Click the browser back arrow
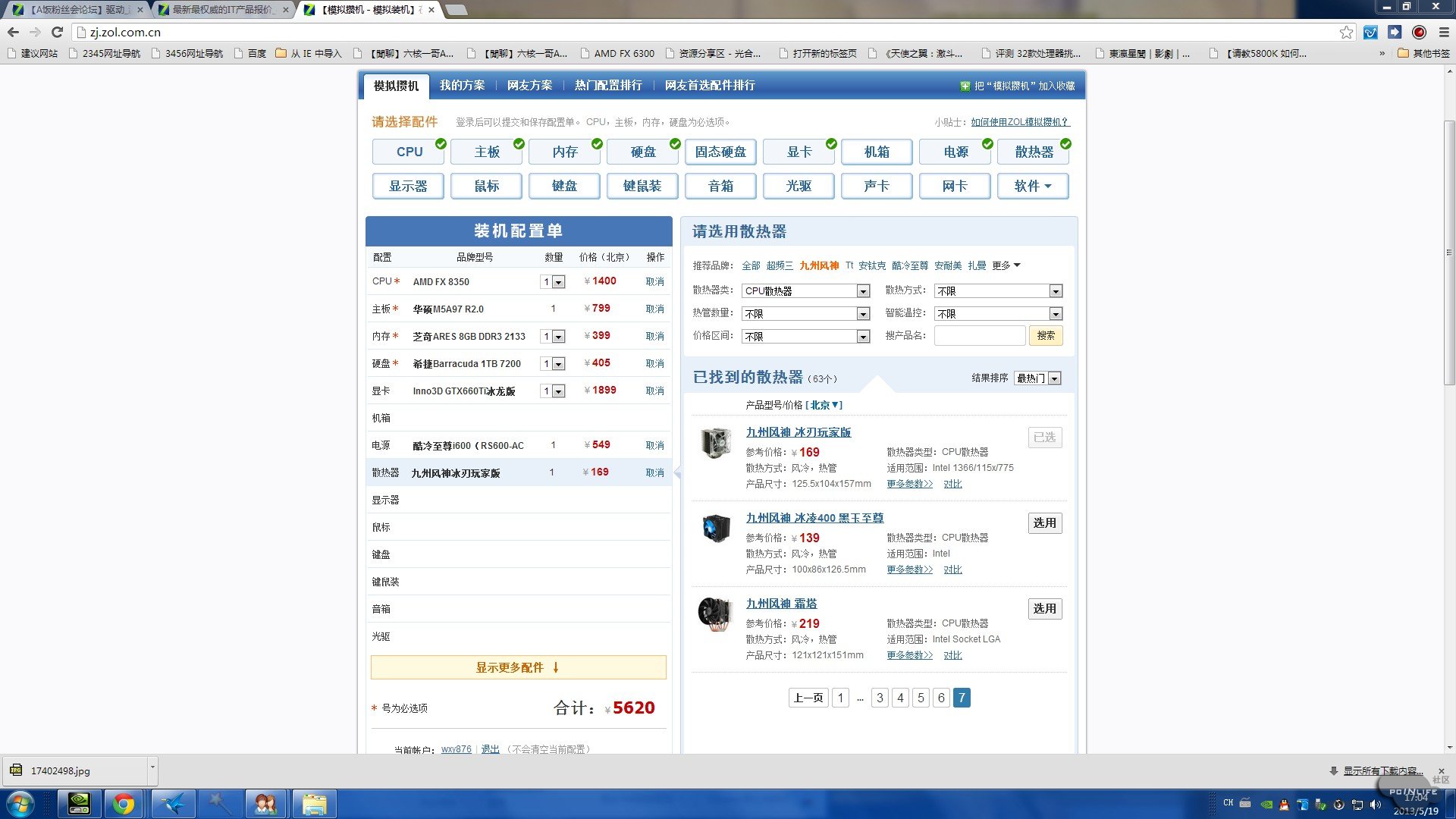Viewport: 1456px width, 819px height. tap(13, 32)
